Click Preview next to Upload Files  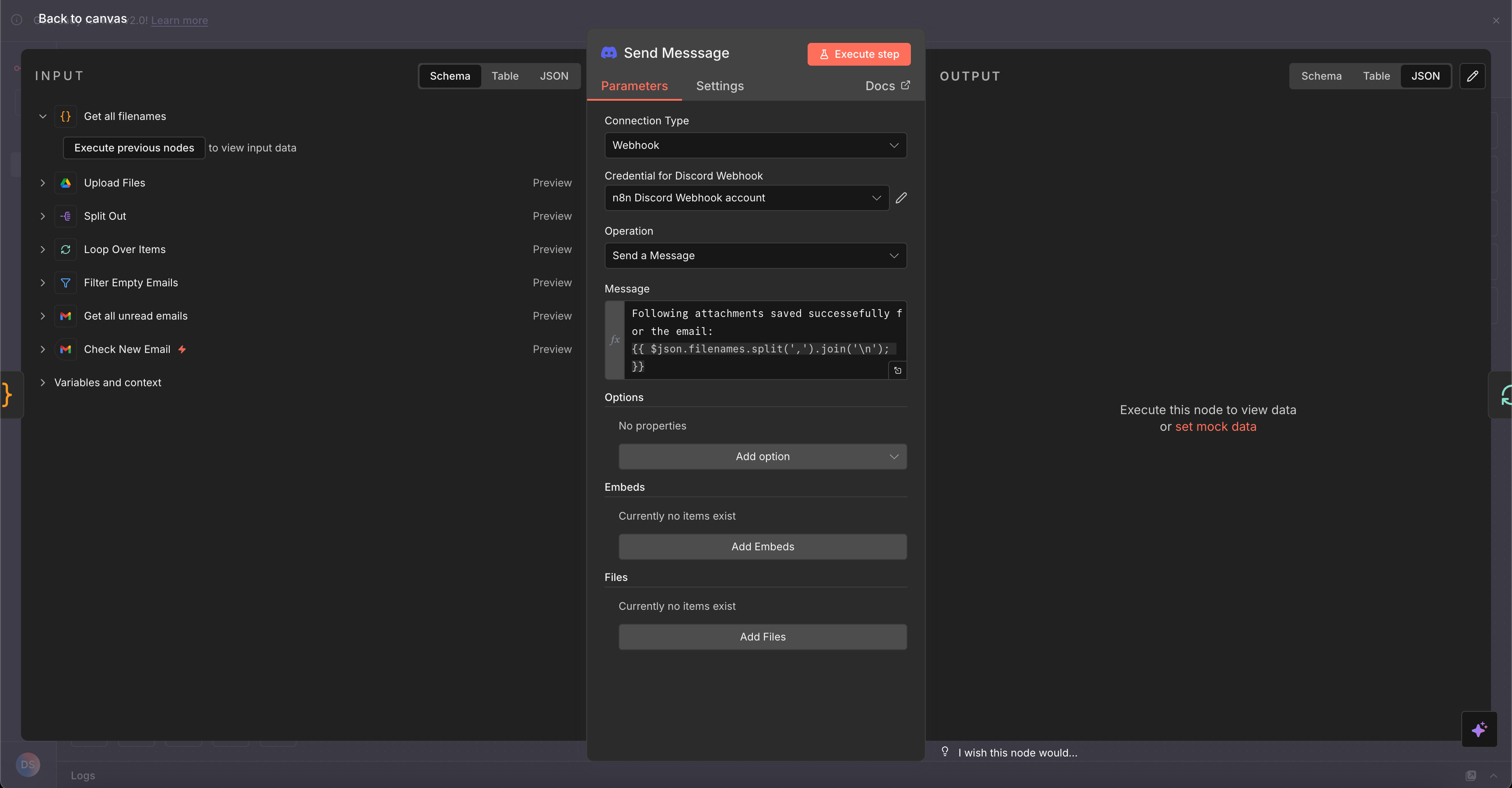552,183
